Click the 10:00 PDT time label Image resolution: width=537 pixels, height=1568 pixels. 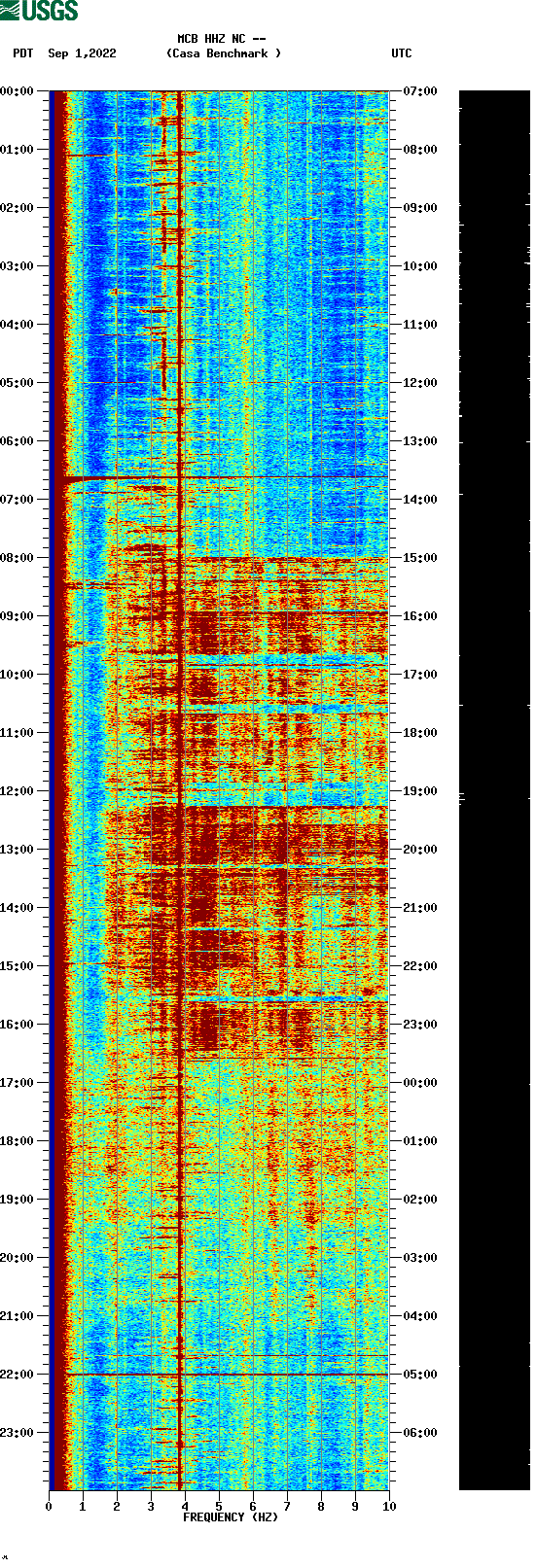pyautogui.click(x=18, y=675)
